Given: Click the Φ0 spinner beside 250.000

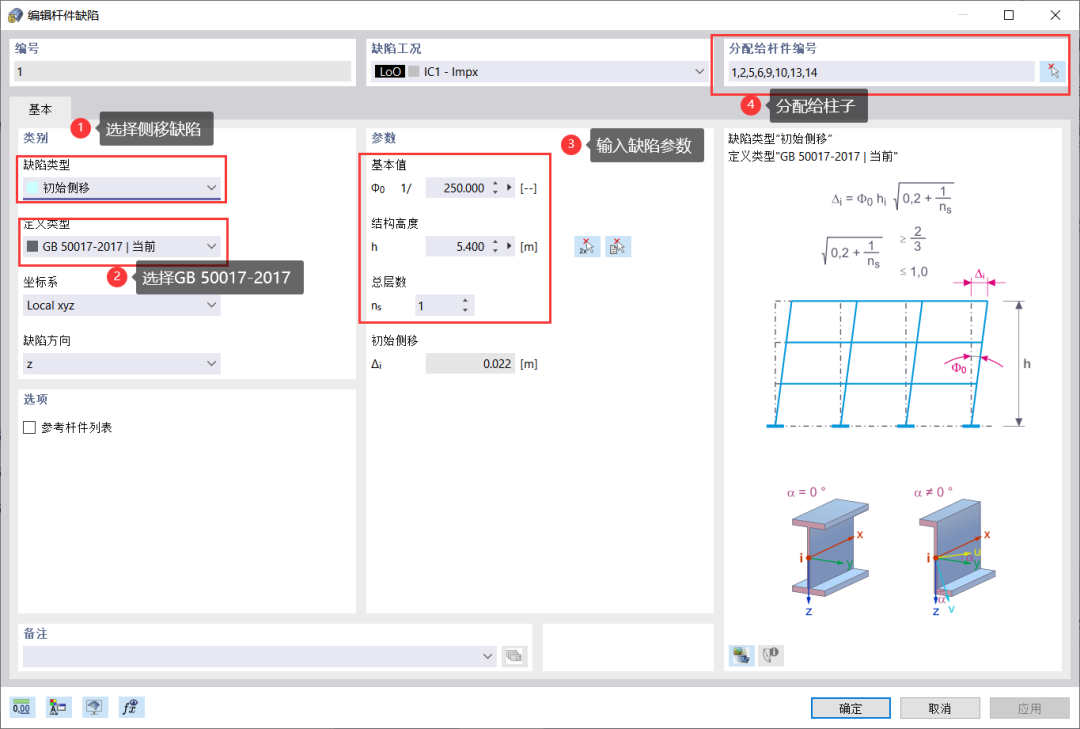Looking at the screenshot, I should pyautogui.click(x=495, y=187).
